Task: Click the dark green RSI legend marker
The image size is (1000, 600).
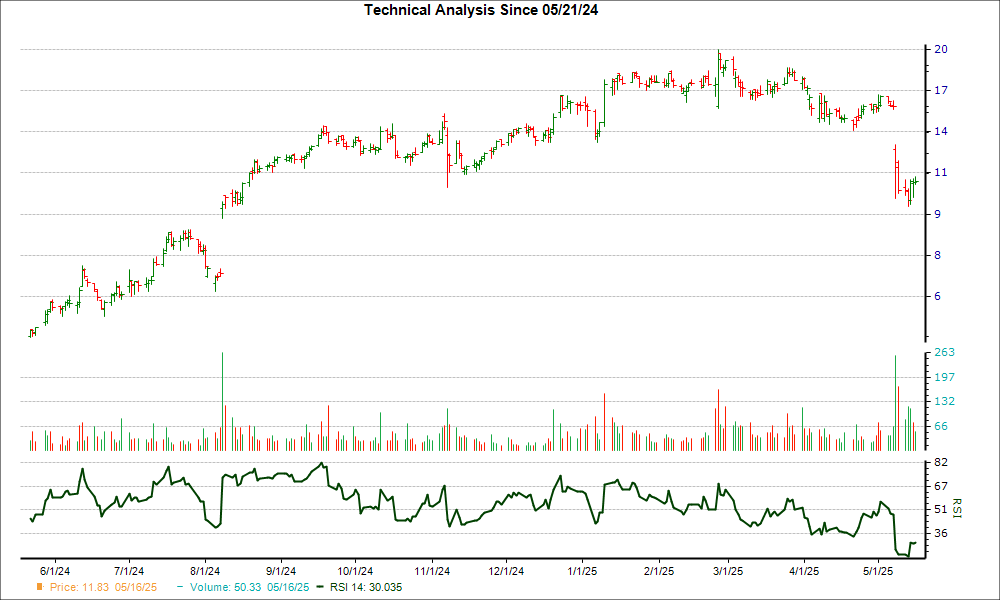Action: point(320,587)
